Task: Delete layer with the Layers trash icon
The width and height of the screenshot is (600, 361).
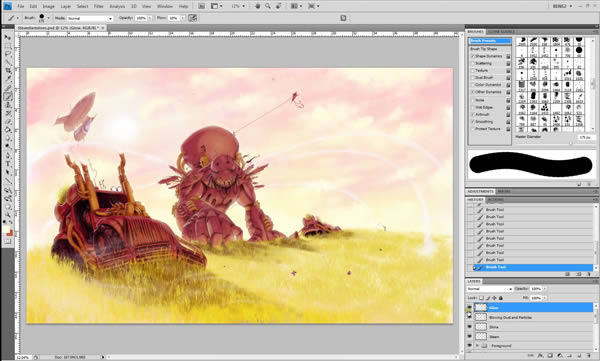Action: (589, 356)
